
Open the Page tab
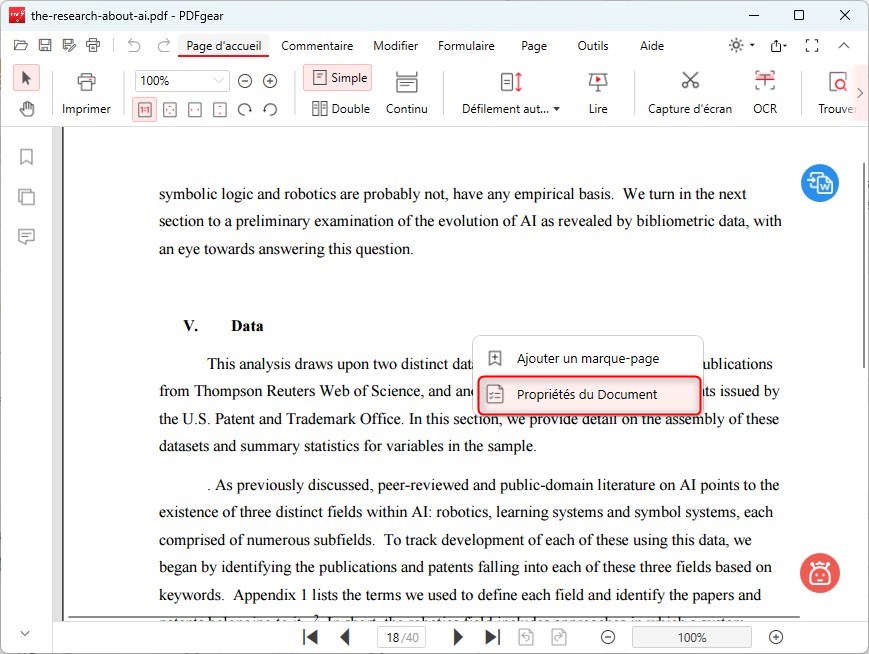(x=534, y=46)
